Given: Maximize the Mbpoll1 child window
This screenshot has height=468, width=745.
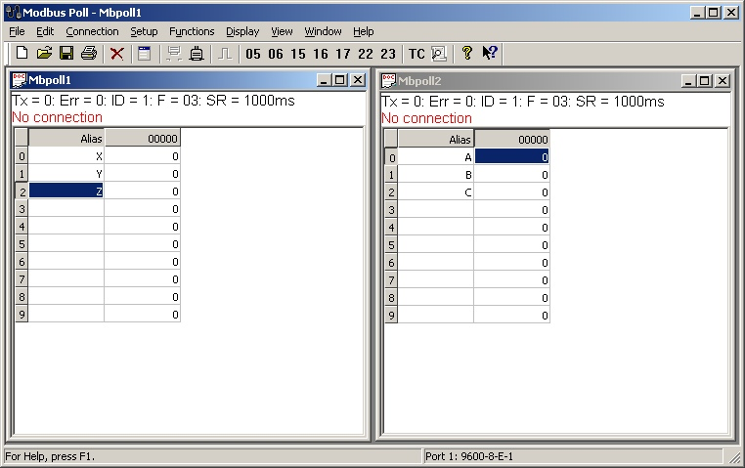Looking at the screenshot, I should (340, 80).
